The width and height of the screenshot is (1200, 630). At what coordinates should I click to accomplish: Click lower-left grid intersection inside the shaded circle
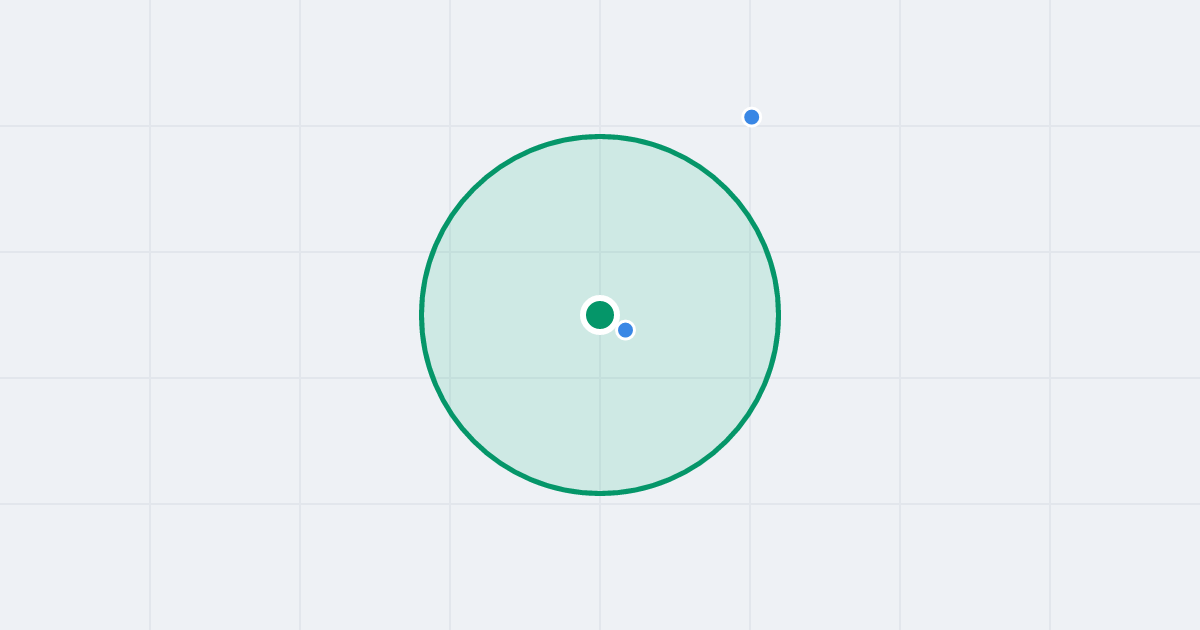(x=450, y=378)
